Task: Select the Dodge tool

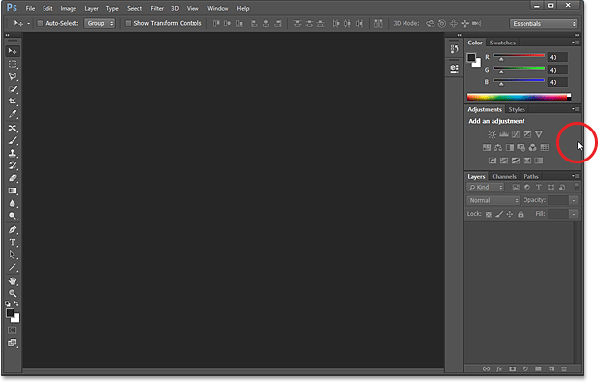Action: tap(12, 216)
